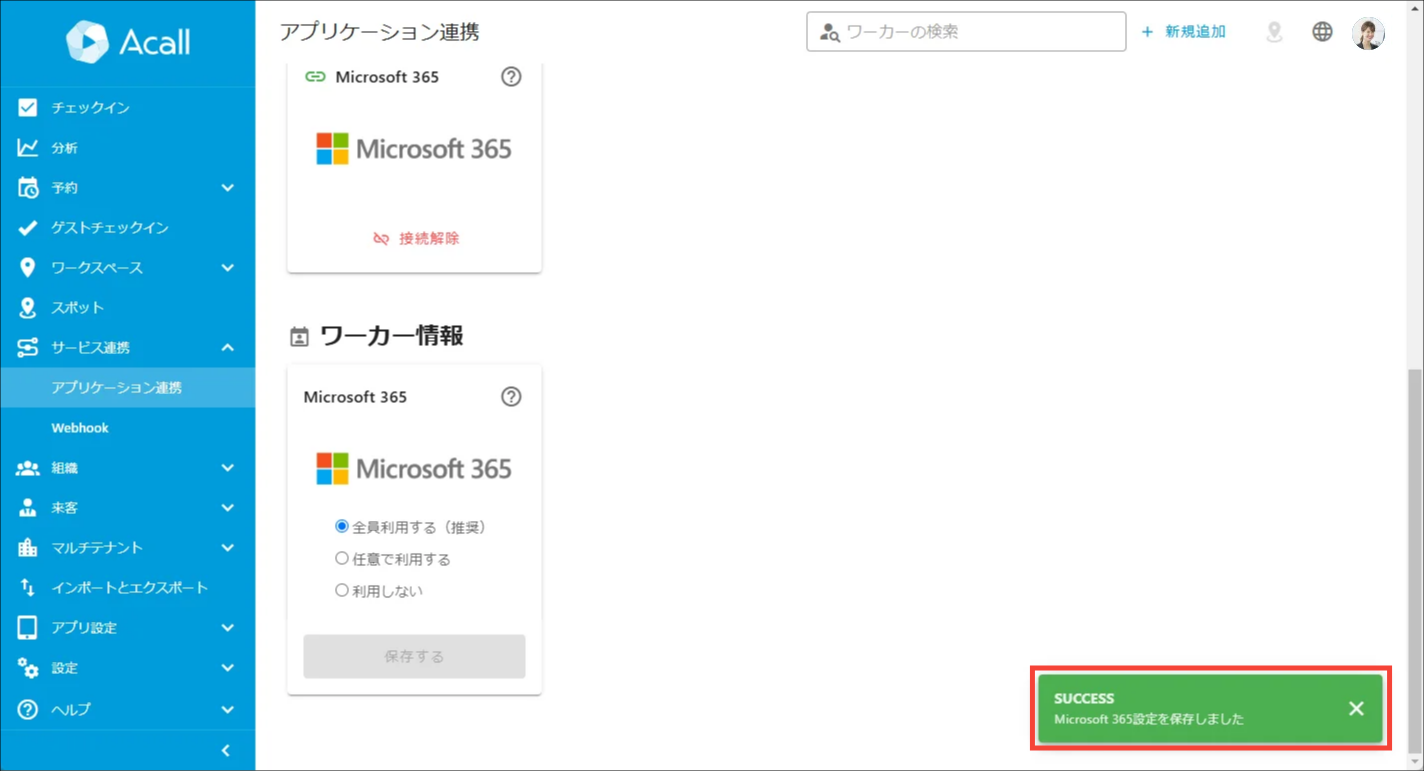Open the language globe icon

coord(1322,32)
